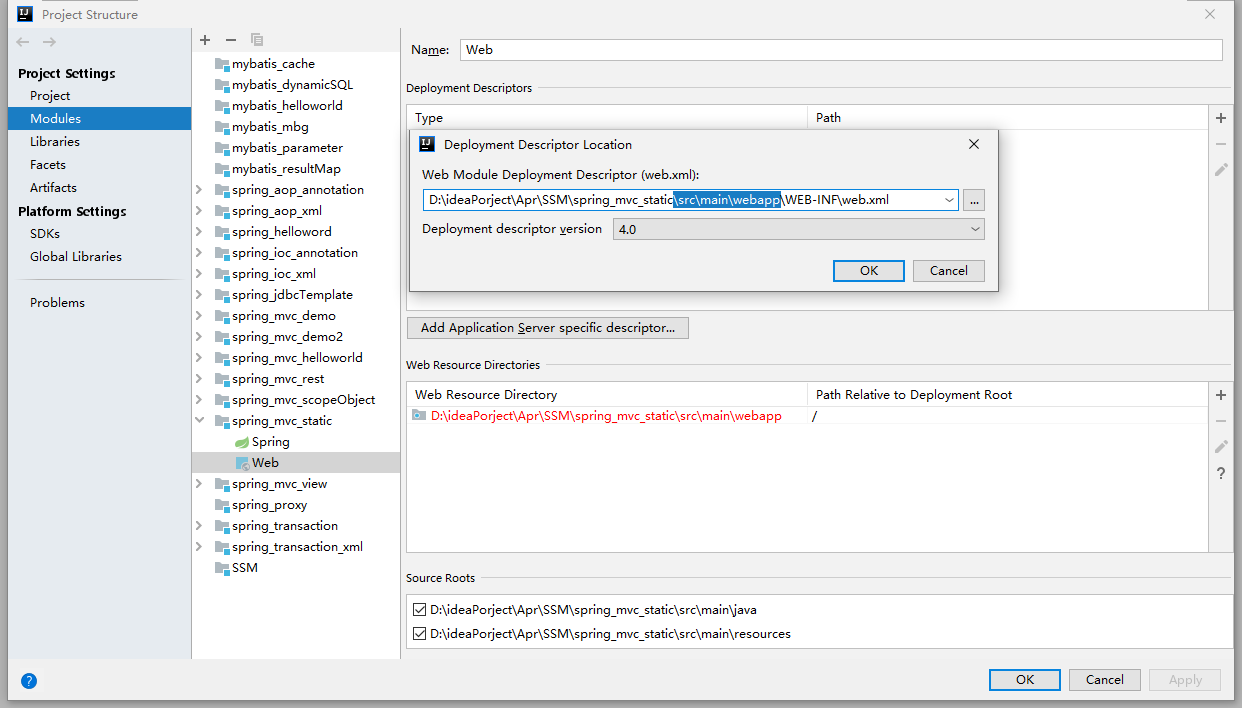Expand the spring_aop_xml module

click(x=199, y=211)
